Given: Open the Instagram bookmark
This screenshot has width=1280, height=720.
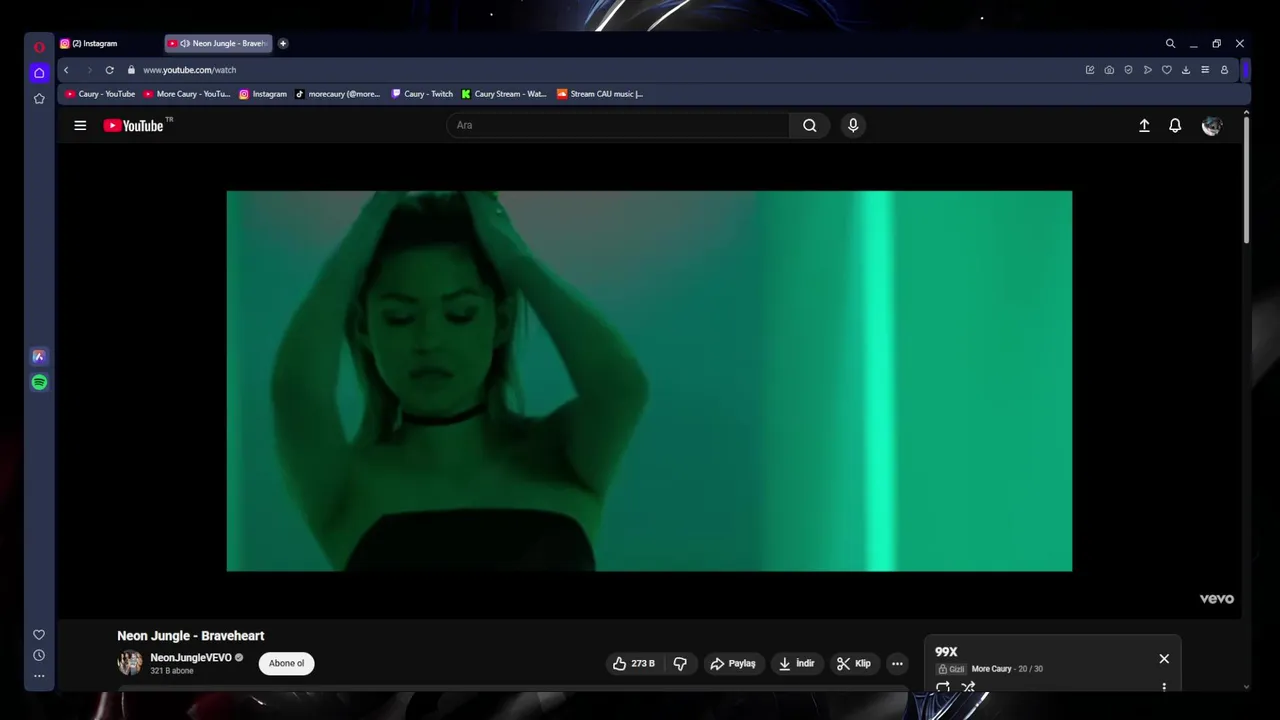Looking at the screenshot, I should click(x=263, y=94).
